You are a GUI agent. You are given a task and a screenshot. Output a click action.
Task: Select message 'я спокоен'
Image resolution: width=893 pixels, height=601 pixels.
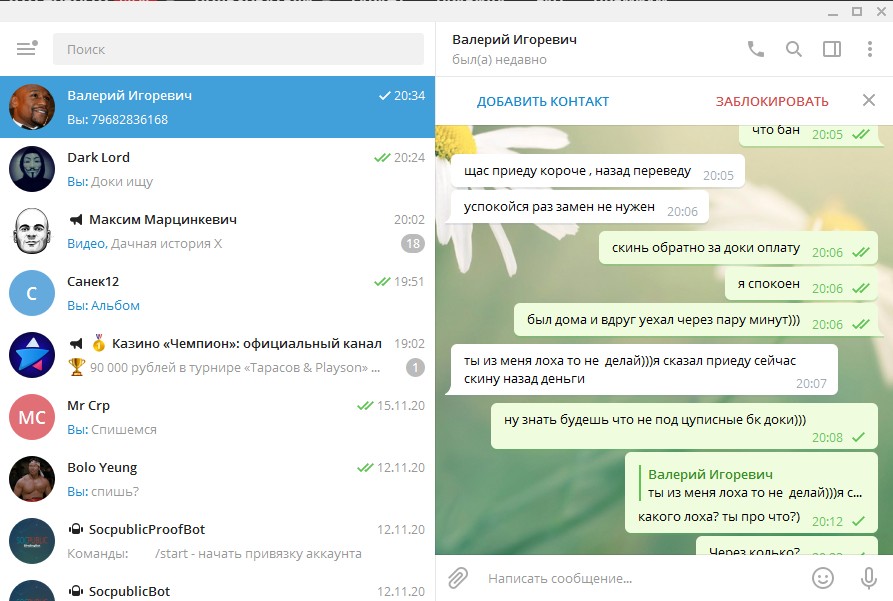(x=801, y=284)
